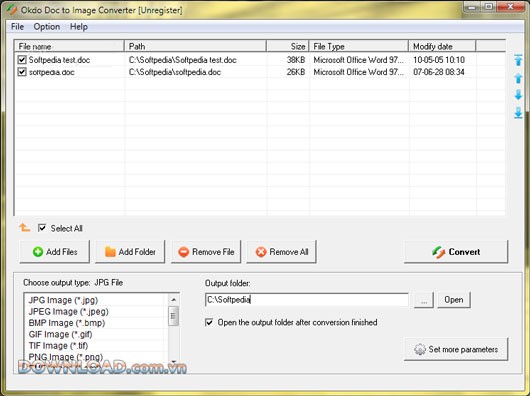Move selected file up one position
The image size is (530, 396).
tap(518, 78)
